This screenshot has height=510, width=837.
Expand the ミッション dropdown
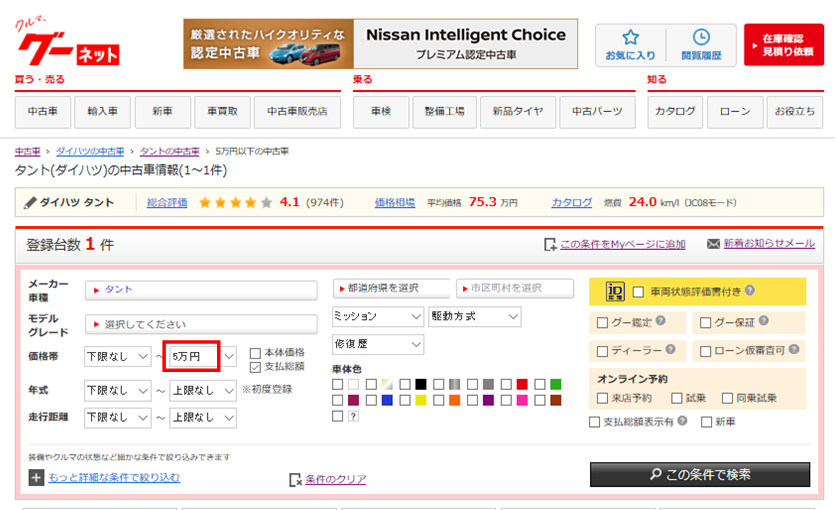(x=378, y=317)
